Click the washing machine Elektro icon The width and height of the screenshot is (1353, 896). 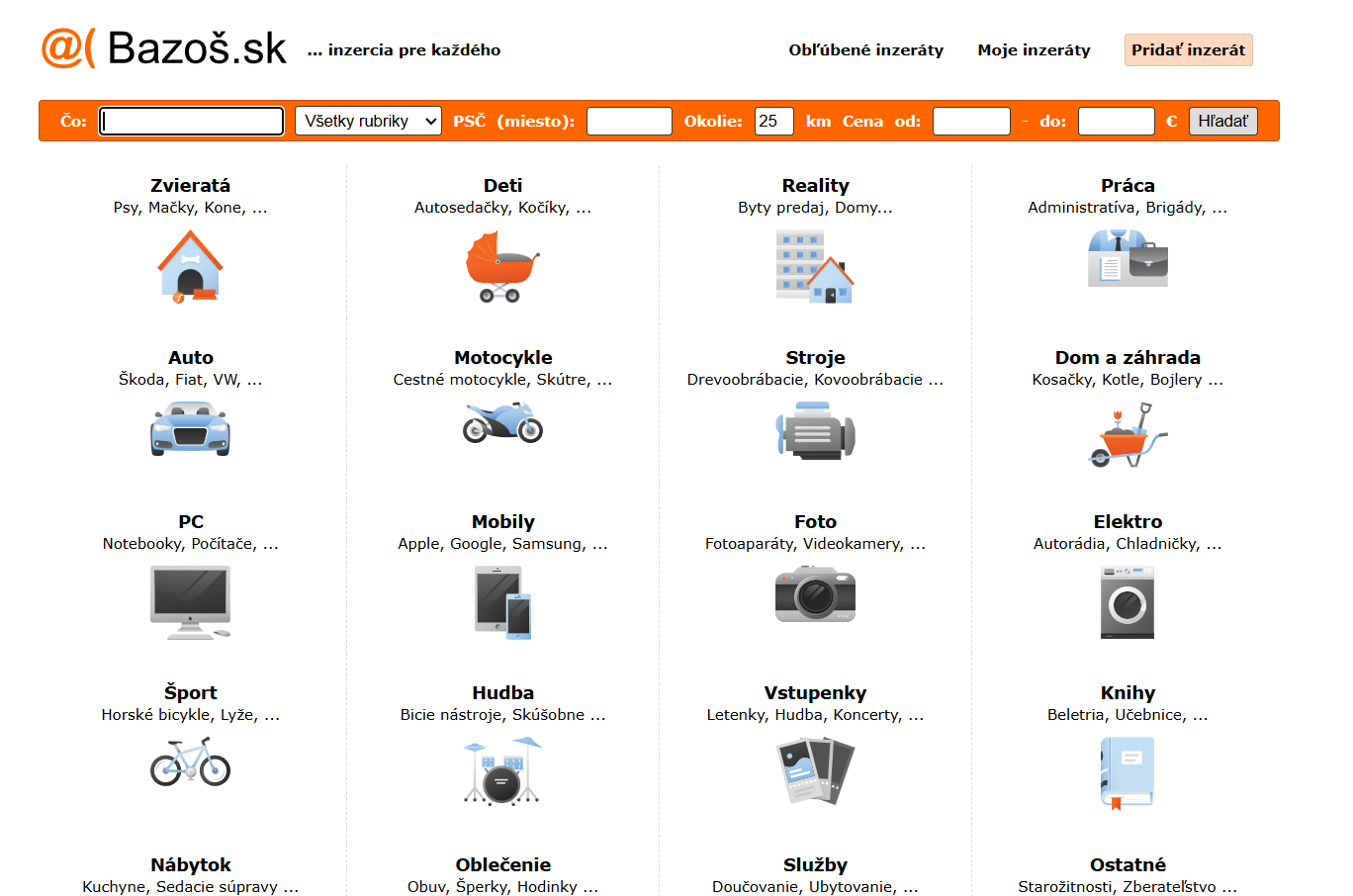pyautogui.click(x=1127, y=602)
